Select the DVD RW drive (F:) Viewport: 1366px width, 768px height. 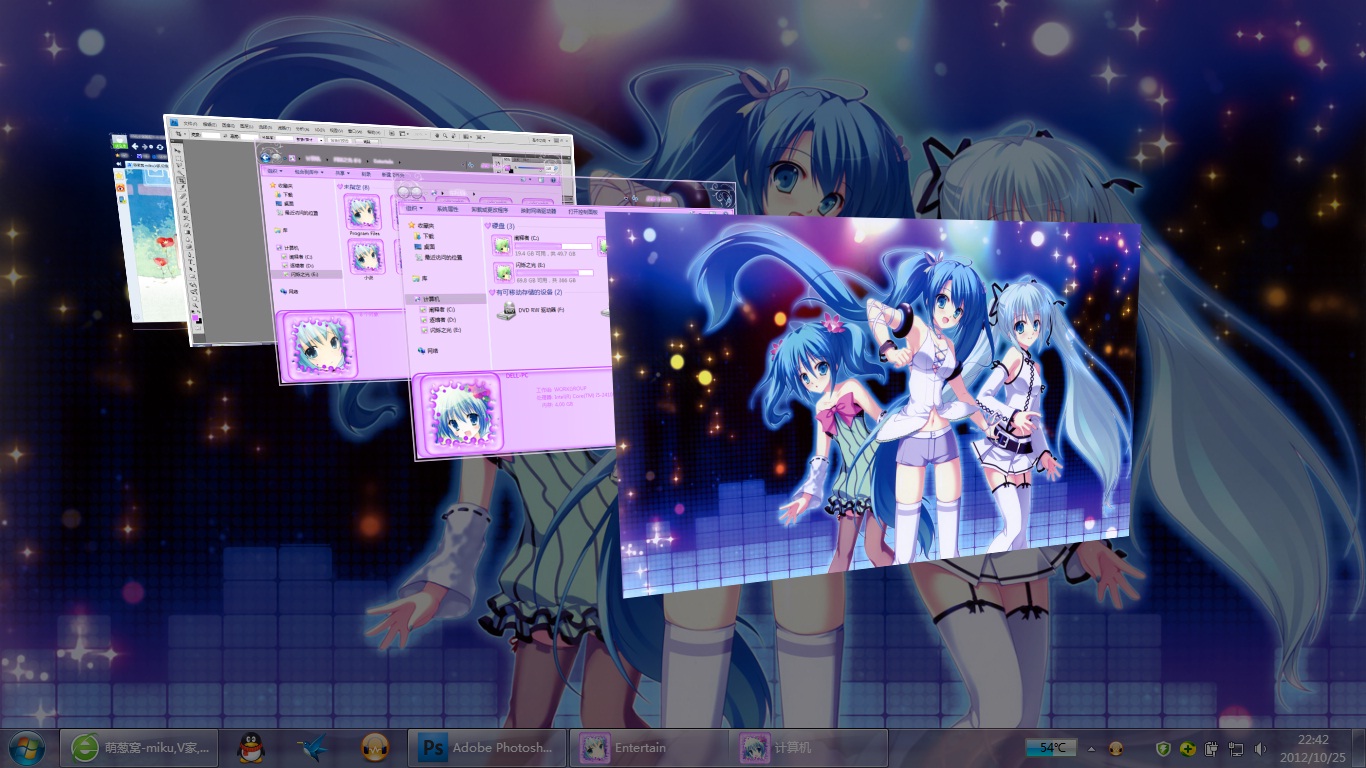(531, 311)
